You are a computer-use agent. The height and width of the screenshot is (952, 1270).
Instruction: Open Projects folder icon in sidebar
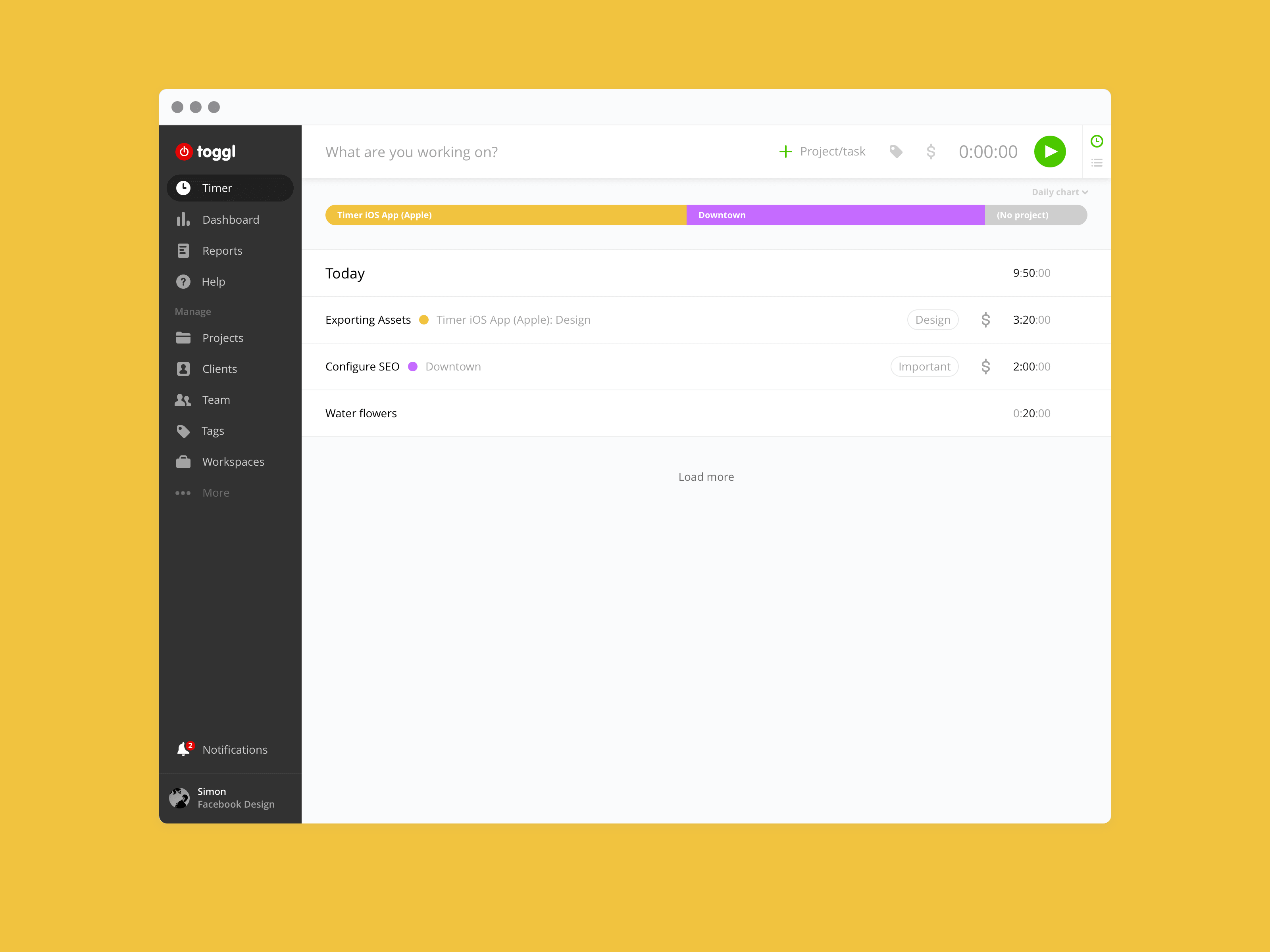[183, 338]
